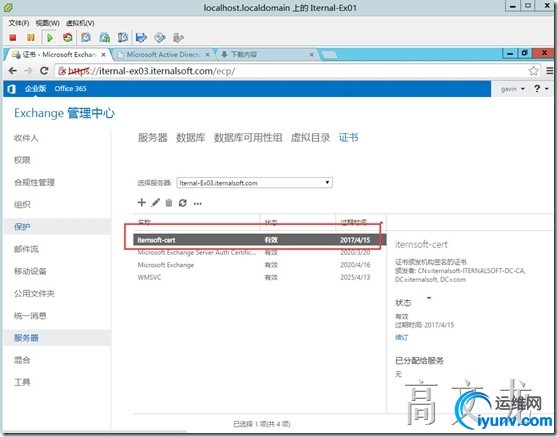Close the Microsoft Active Directory browser tab
Image resolution: width=558 pixels, height=437 pixels.
[x=207, y=54]
